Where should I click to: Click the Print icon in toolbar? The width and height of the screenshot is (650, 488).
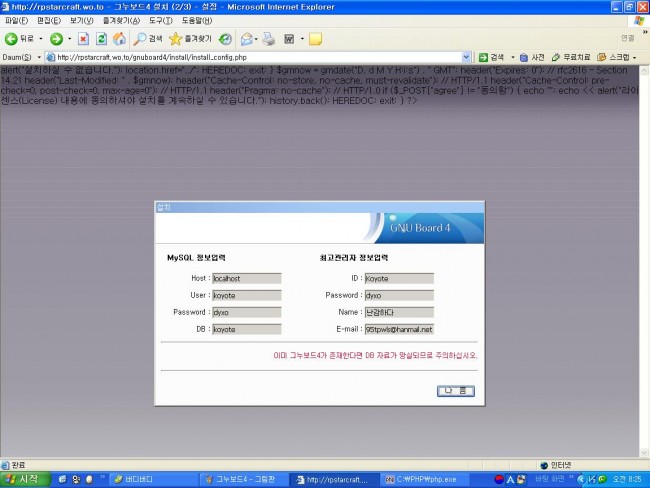pyautogui.click(x=268, y=39)
